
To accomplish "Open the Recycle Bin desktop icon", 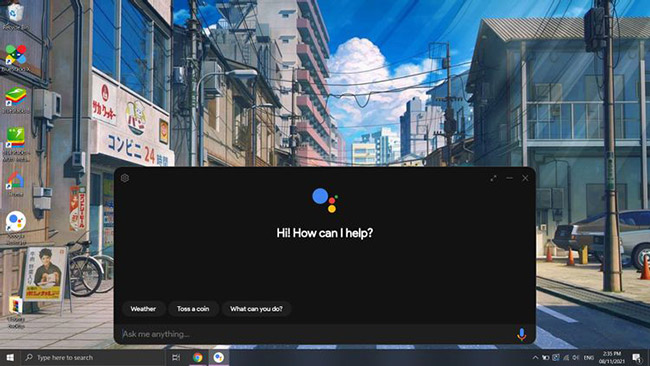I will click(16, 17).
